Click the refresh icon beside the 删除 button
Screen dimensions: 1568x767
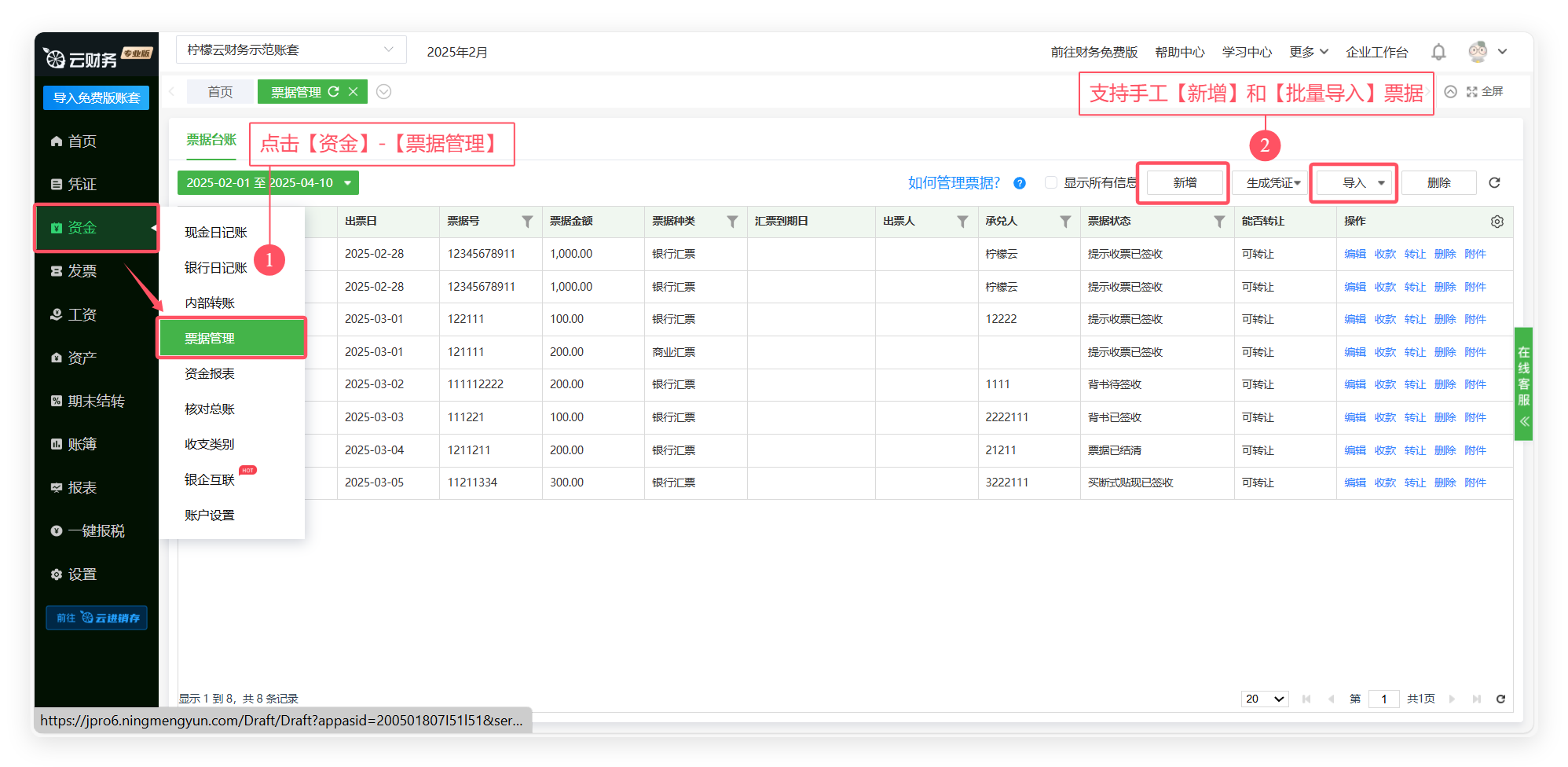[x=1494, y=183]
